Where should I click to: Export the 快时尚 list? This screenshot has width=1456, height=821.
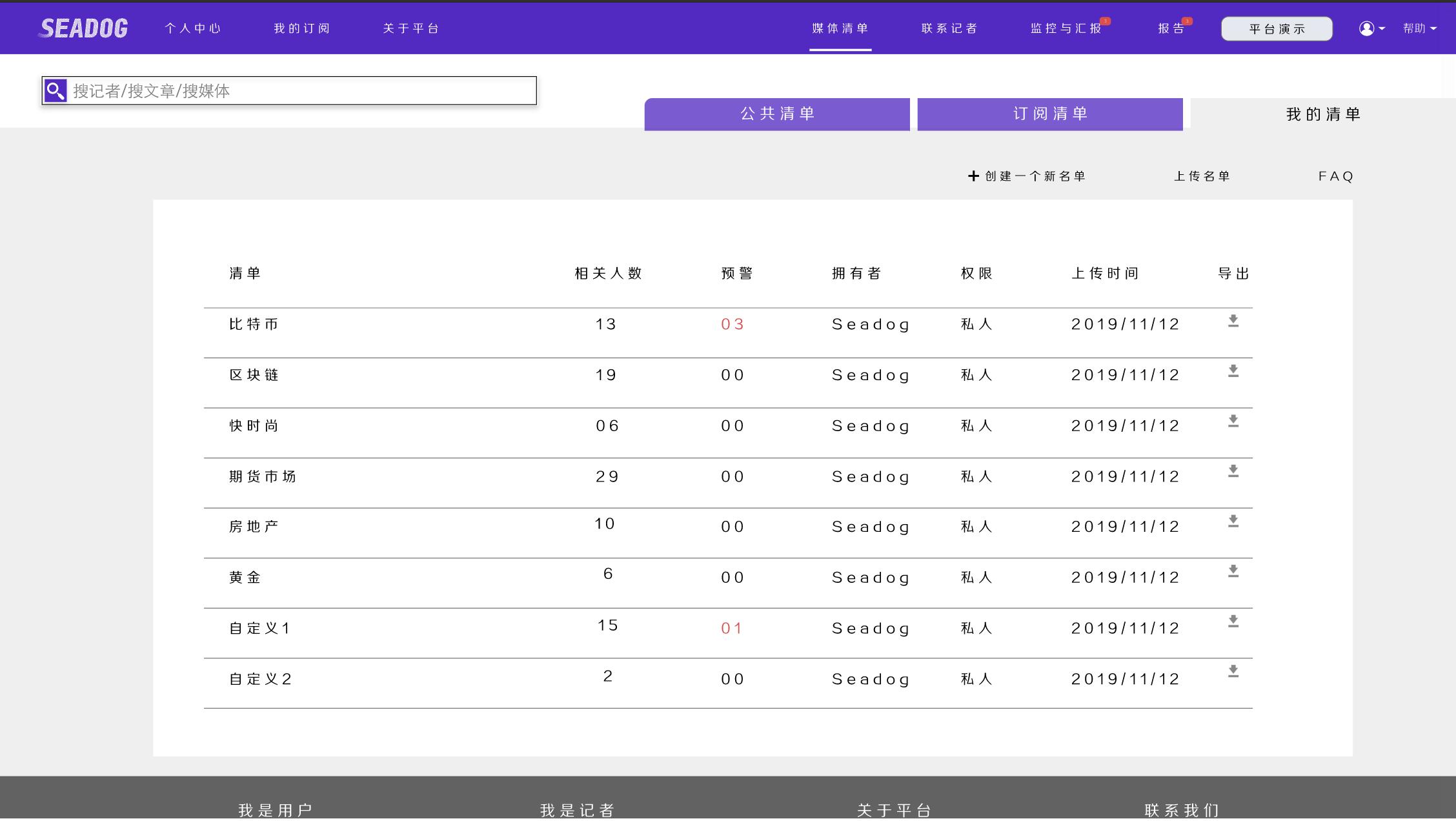tap(1233, 421)
